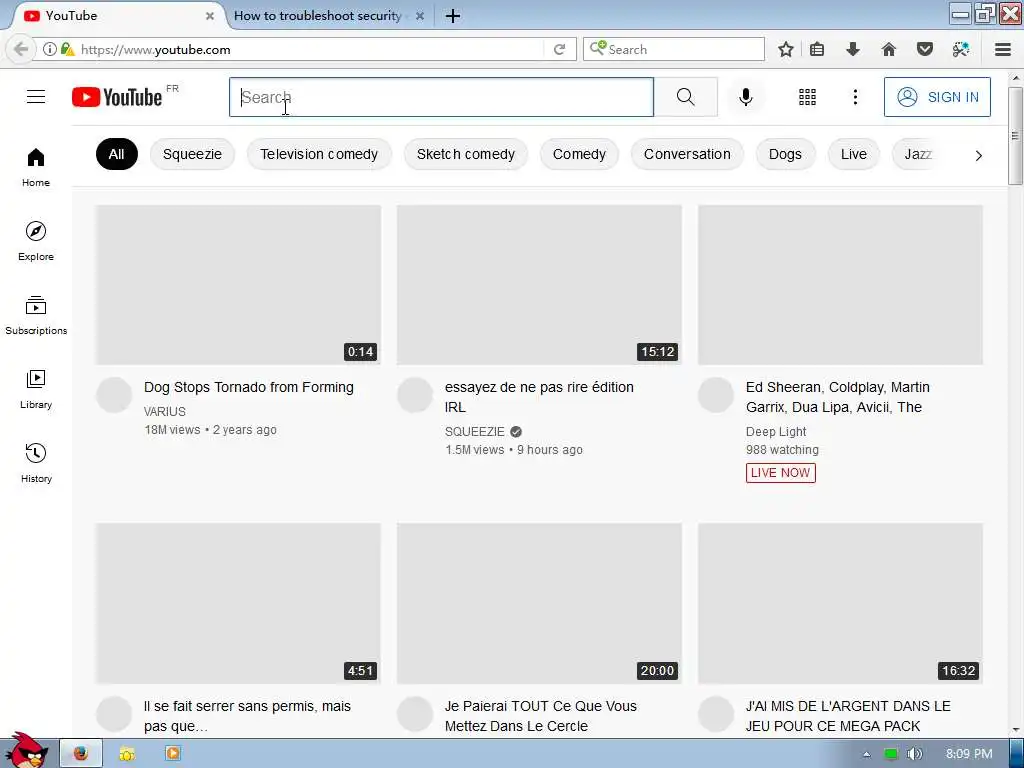Screen dimensions: 1024x768
Task: Open Je Paierai TOUT Ce Que Vous title
Action: click(x=541, y=716)
